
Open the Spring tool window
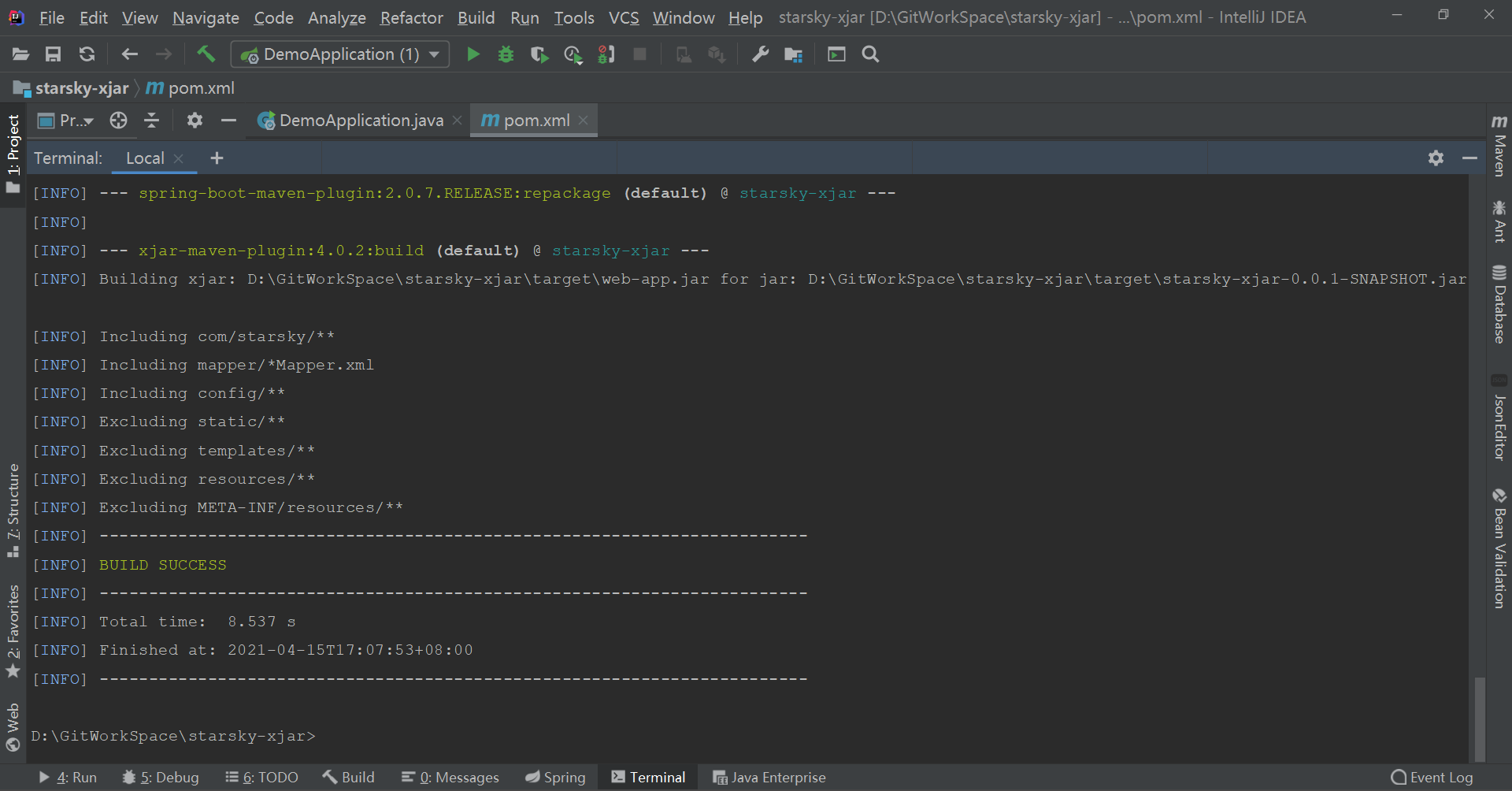[x=555, y=778]
